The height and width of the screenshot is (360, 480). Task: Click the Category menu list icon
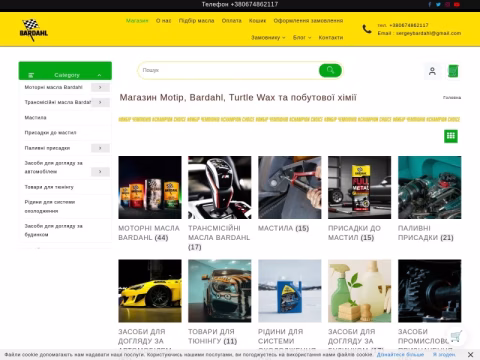[31, 75]
